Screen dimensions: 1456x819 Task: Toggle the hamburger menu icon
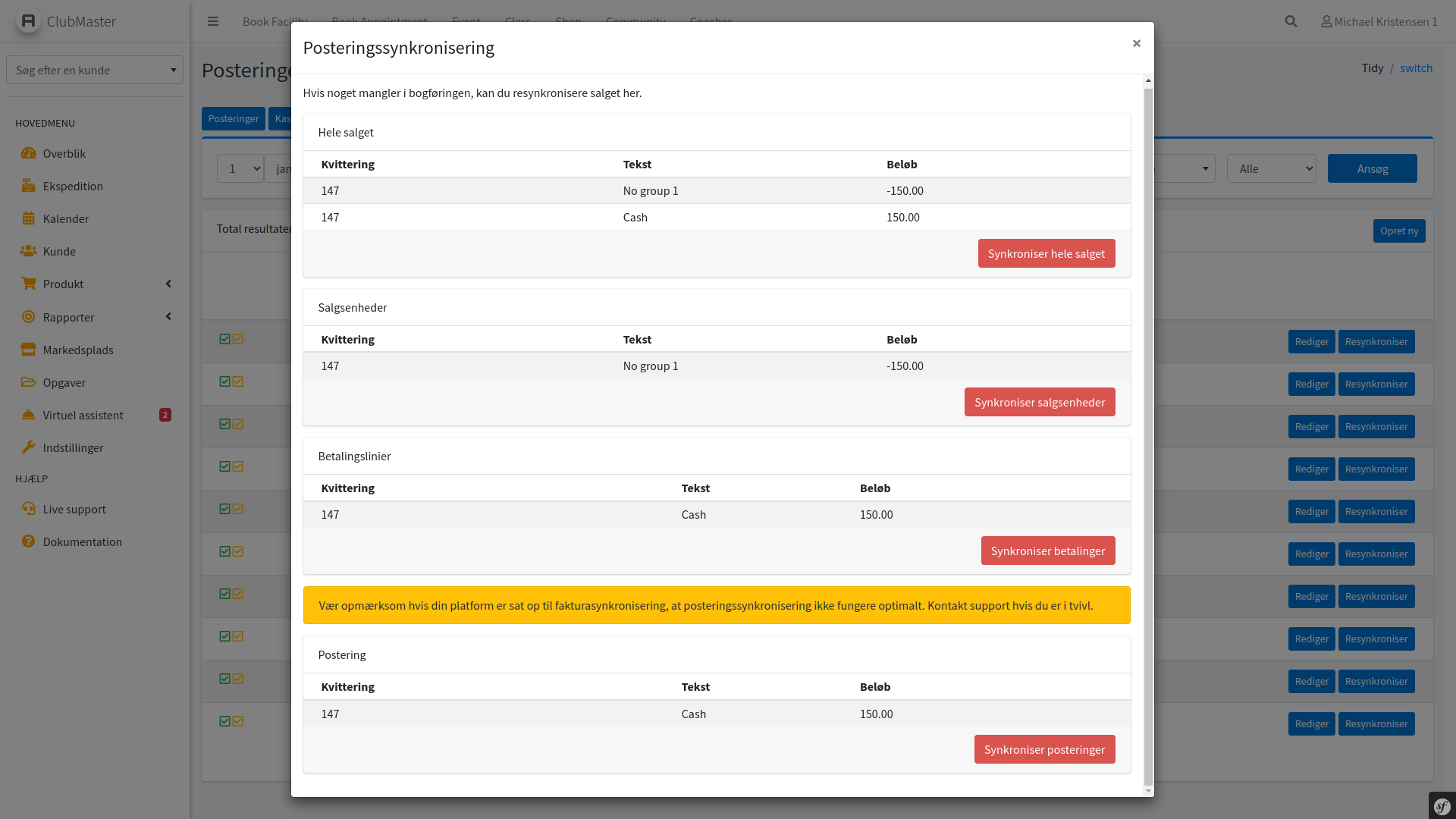(x=213, y=21)
